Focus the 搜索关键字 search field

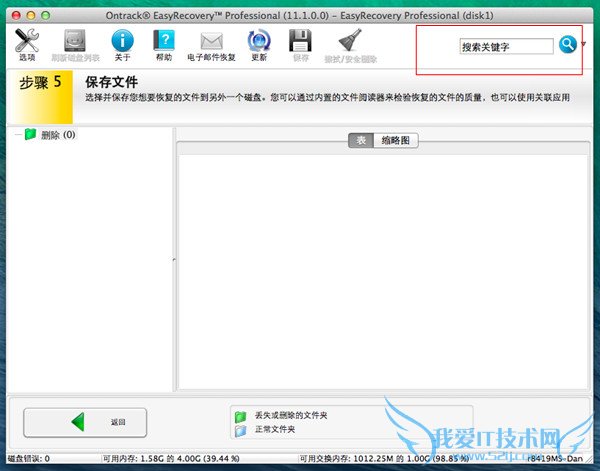(506, 47)
